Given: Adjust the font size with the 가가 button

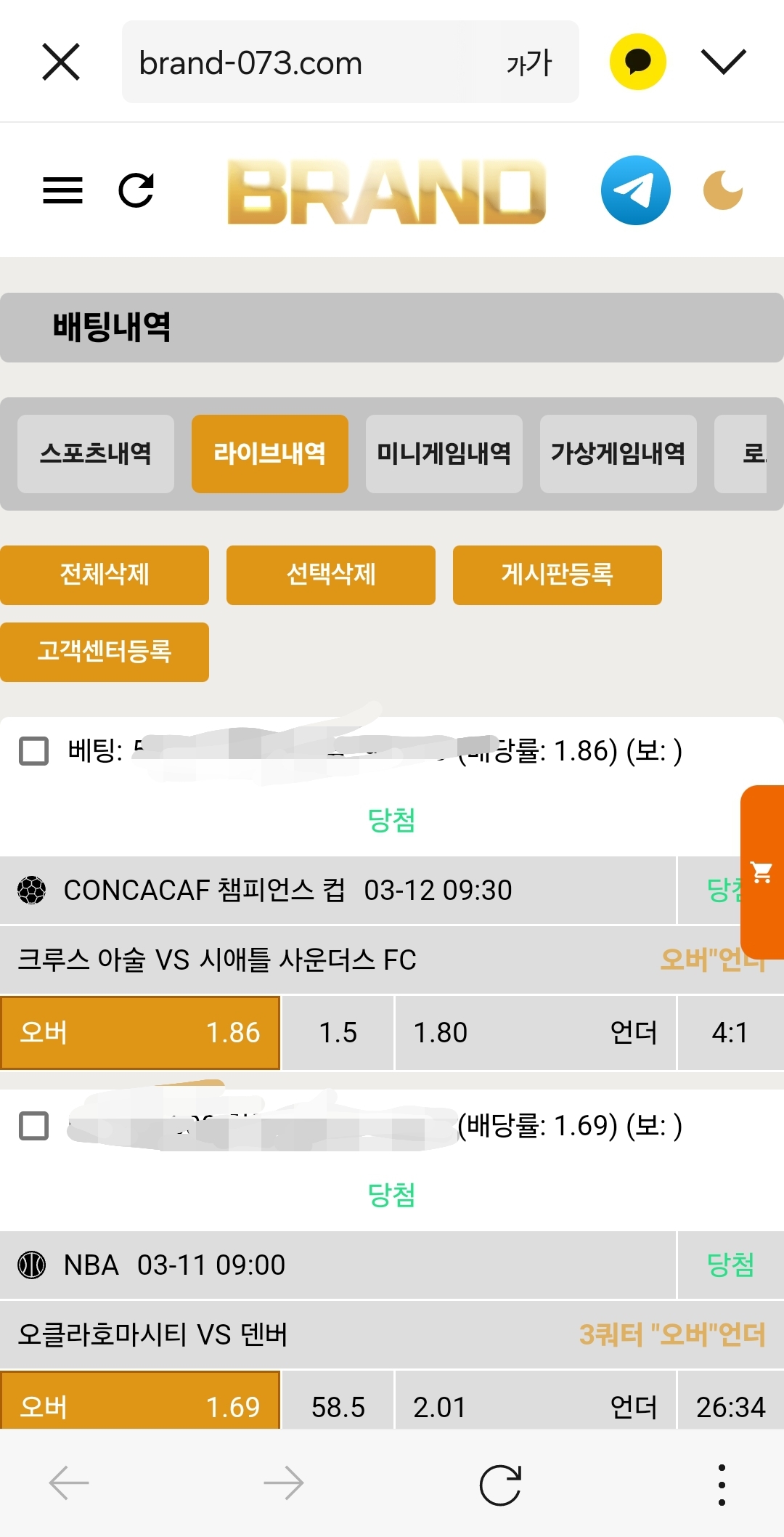Looking at the screenshot, I should tap(529, 63).
